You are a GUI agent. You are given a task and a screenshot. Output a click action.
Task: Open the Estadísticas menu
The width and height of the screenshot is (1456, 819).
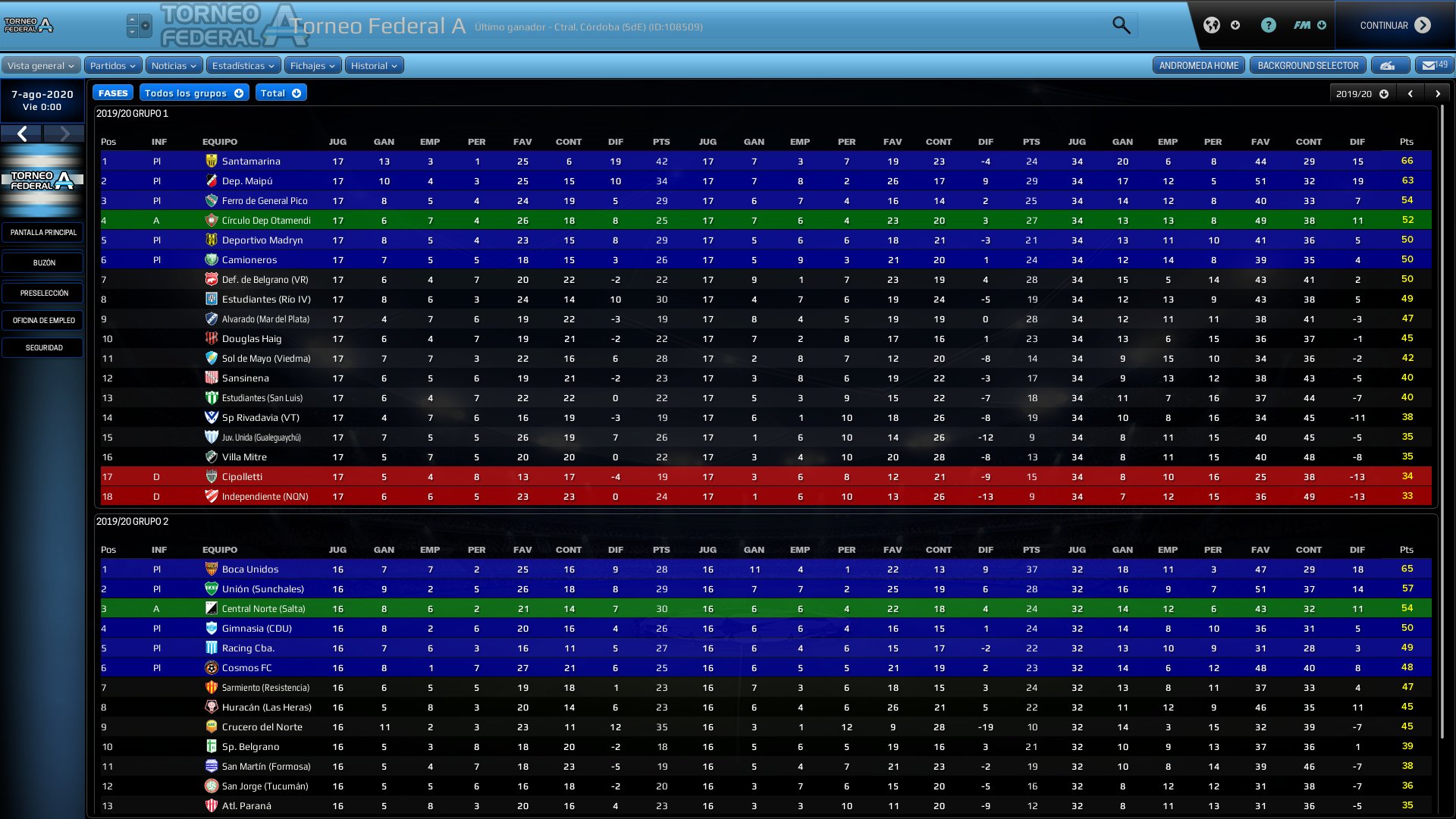pyautogui.click(x=243, y=65)
